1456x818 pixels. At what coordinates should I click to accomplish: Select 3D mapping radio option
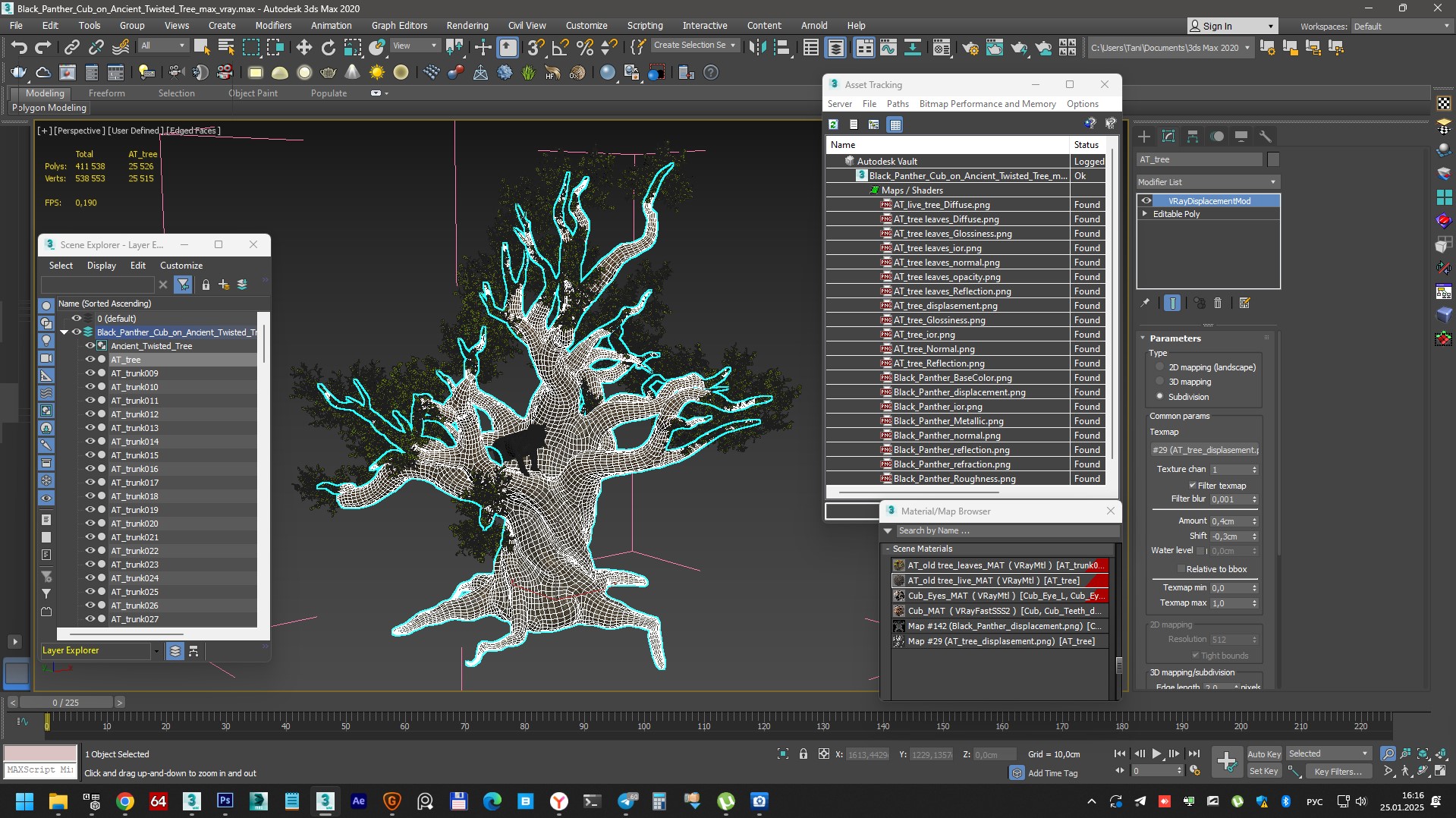1159,382
